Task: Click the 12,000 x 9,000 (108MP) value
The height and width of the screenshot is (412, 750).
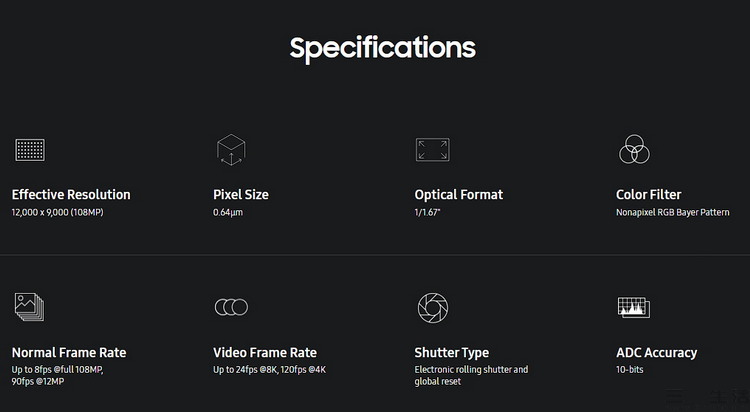Action: point(57,212)
